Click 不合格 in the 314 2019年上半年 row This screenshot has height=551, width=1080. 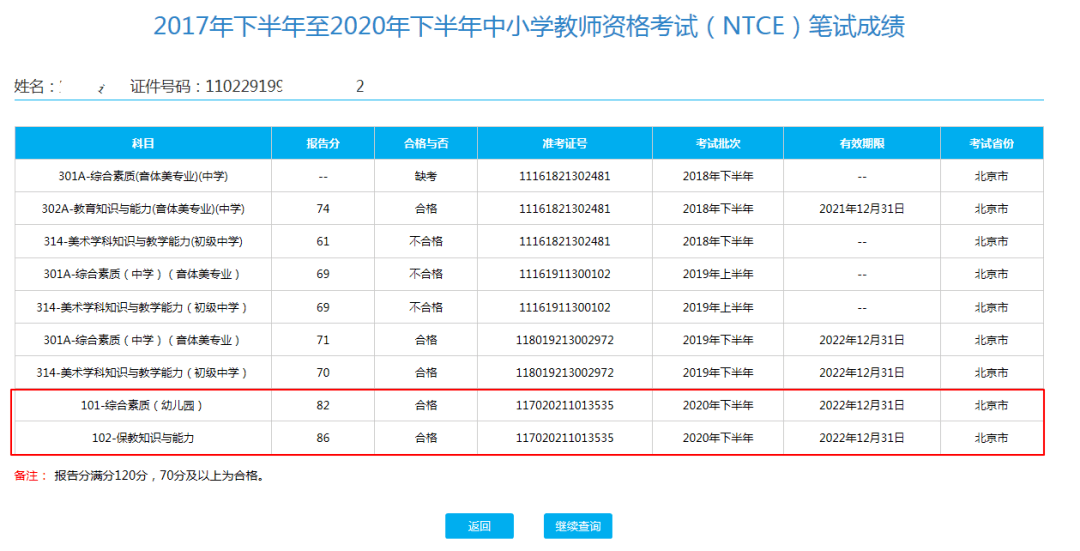coord(426,307)
